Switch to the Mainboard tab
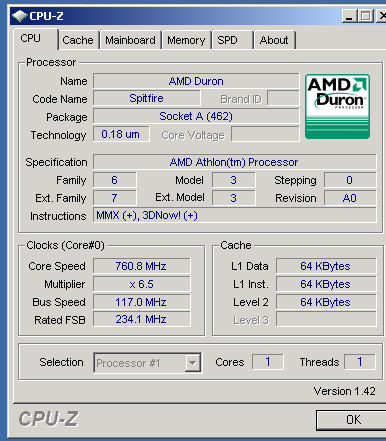Image resolution: width=386 pixels, height=441 pixels. pos(130,40)
